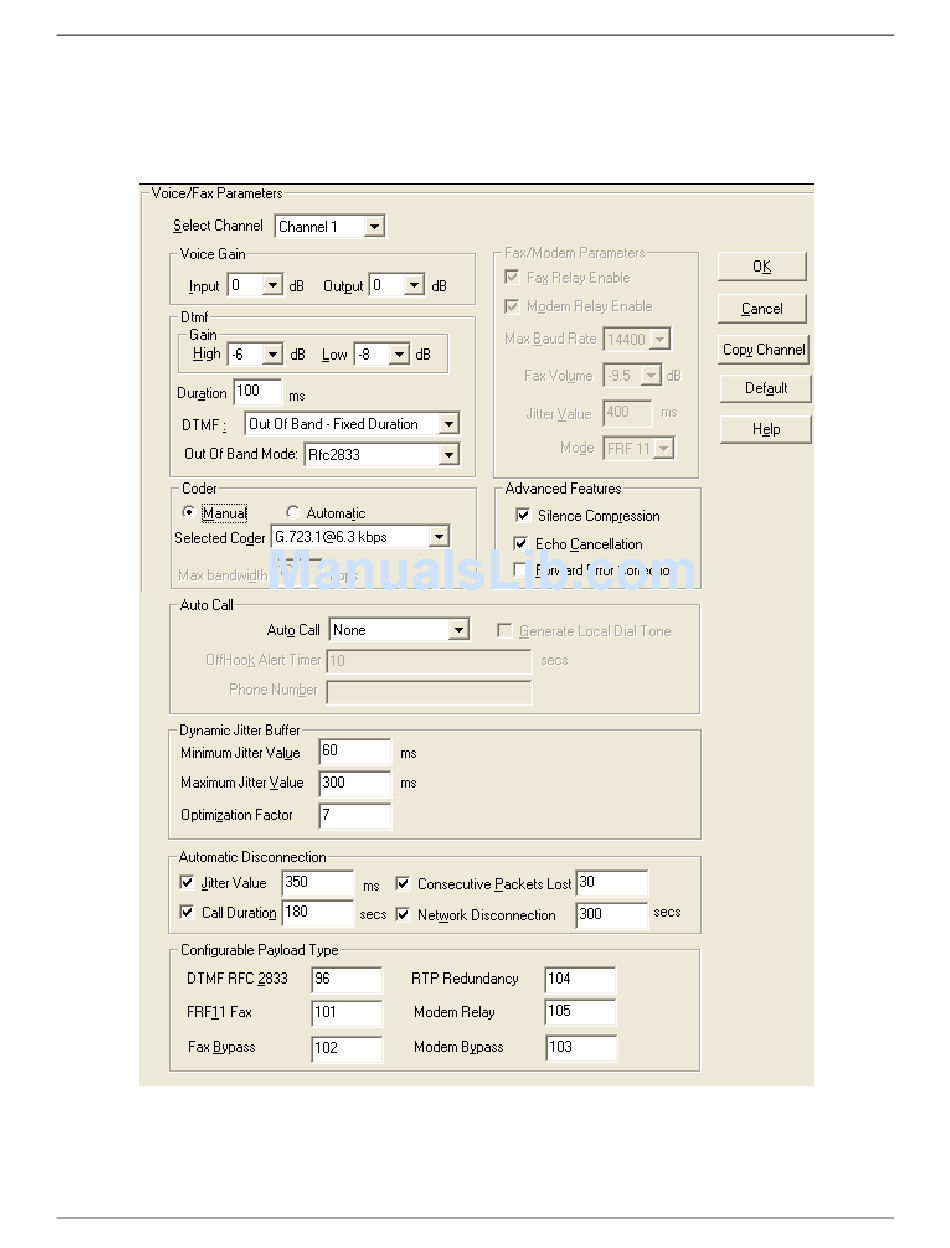Viewport: 950px width, 1248px height.
Task: Click the Consecutive Packets Lost value field
Action: tap(612, 883)
